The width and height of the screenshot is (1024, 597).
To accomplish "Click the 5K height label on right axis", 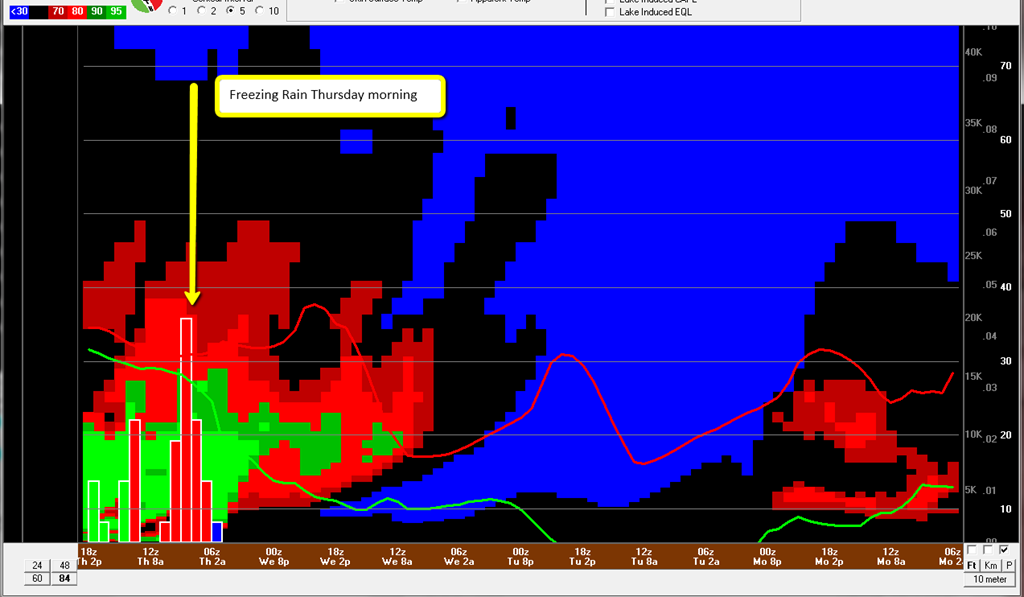I will 970,490.
